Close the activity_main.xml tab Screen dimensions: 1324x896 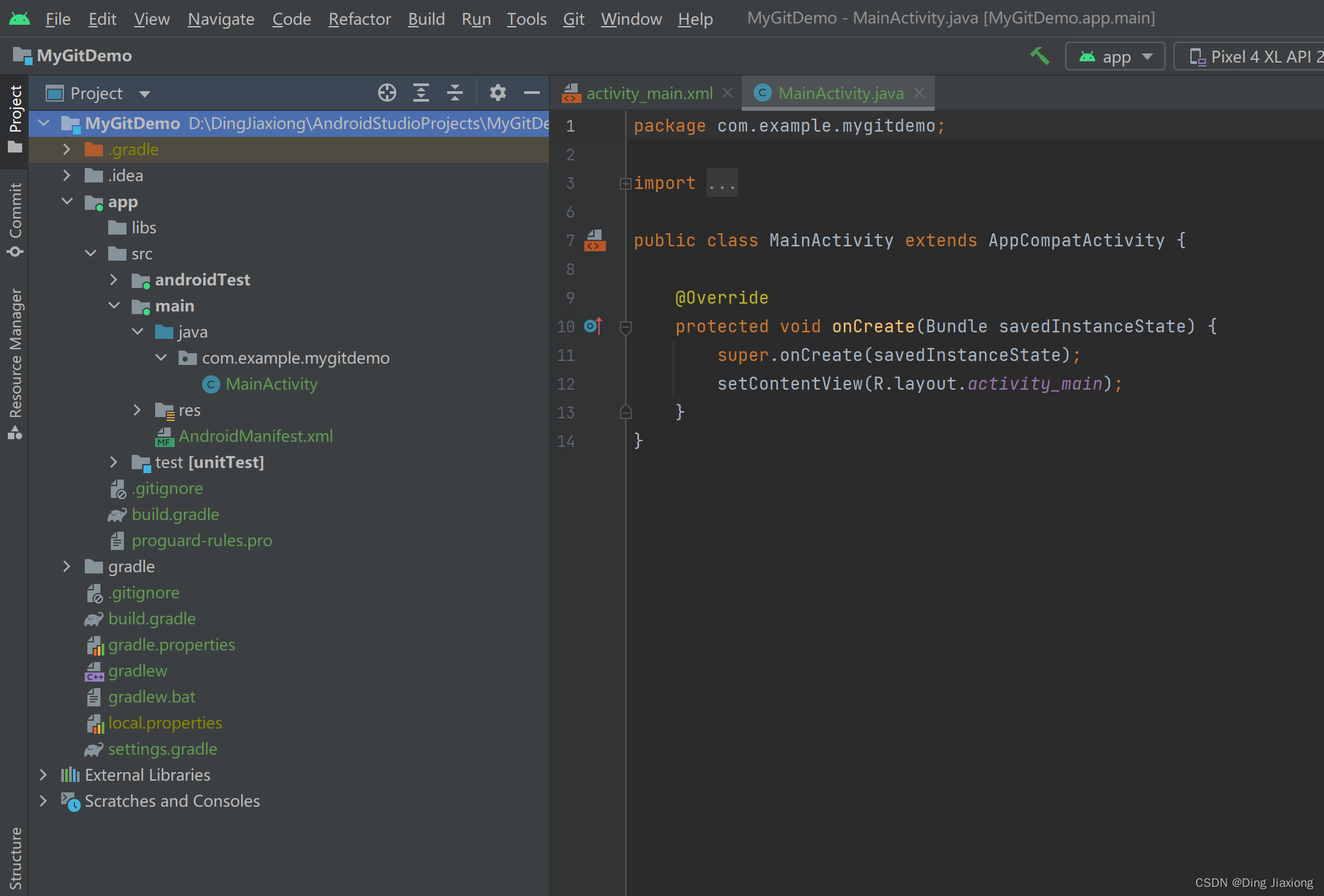coord(728,93)
